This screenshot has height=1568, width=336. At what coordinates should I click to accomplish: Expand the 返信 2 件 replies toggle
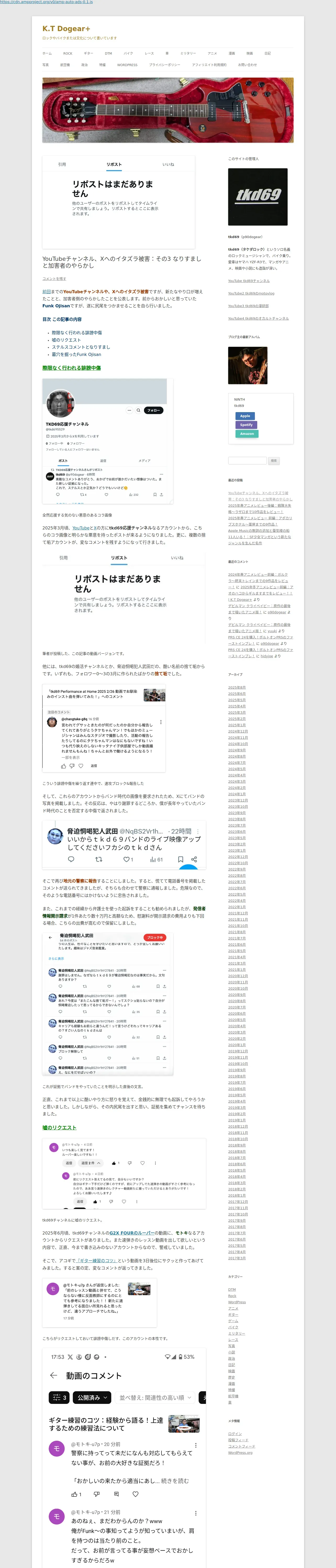point(91,1163)
